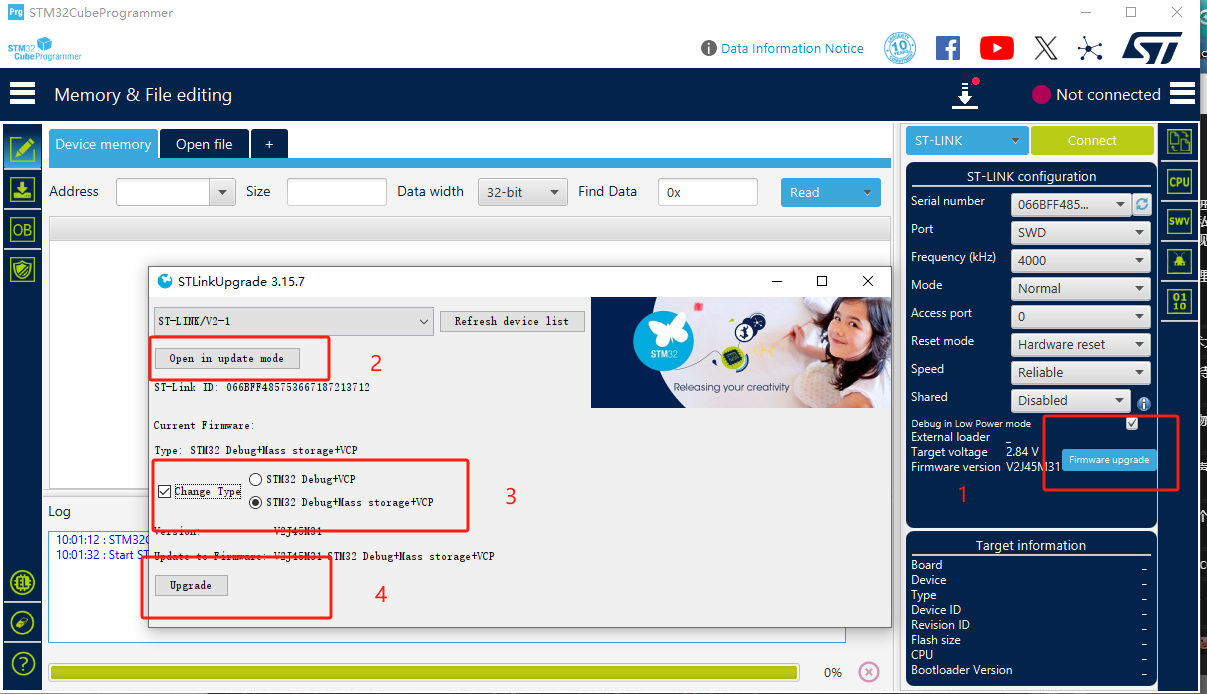Refresh the ST-LINK serial number list
Image resolution: width=1207 pixels, height=694 pixels.
[x=1142, y=204]
